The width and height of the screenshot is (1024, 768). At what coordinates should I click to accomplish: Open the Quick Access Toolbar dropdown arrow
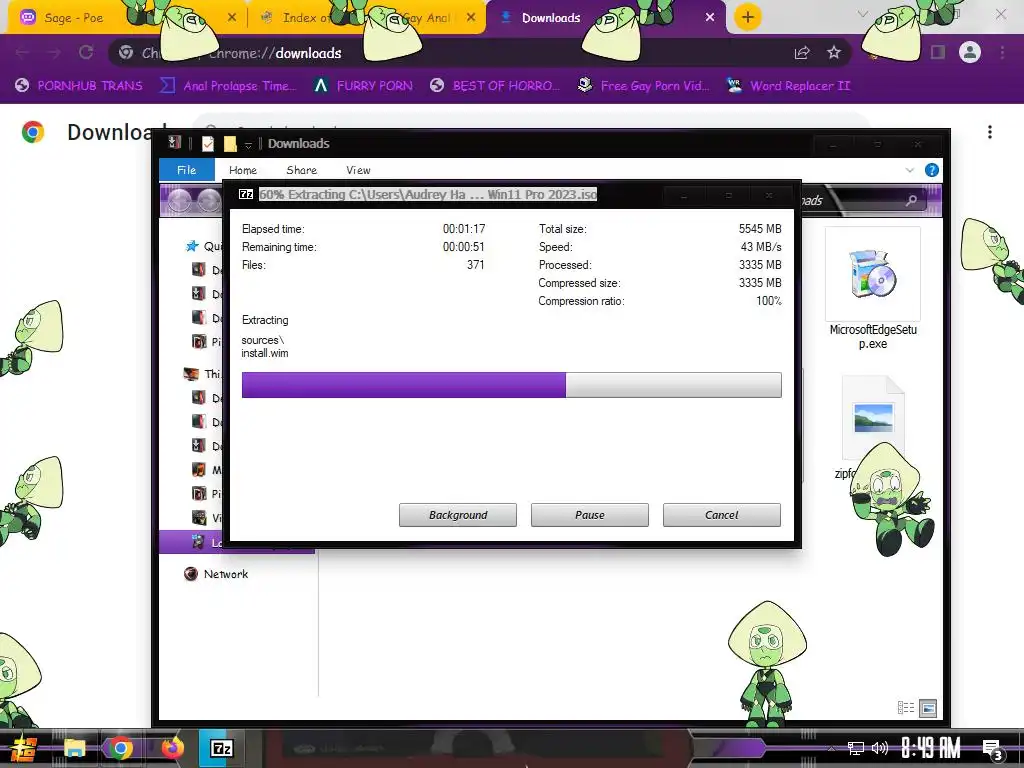[248, 144]
